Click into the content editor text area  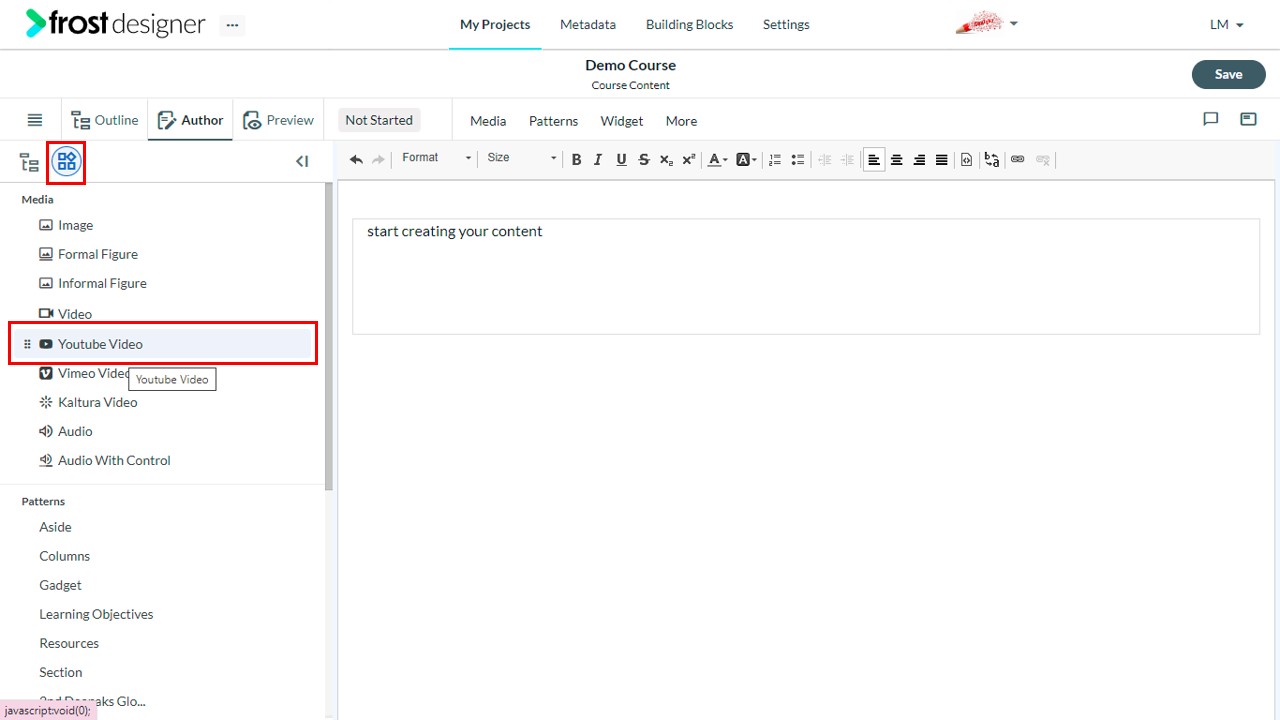(806, 276)
